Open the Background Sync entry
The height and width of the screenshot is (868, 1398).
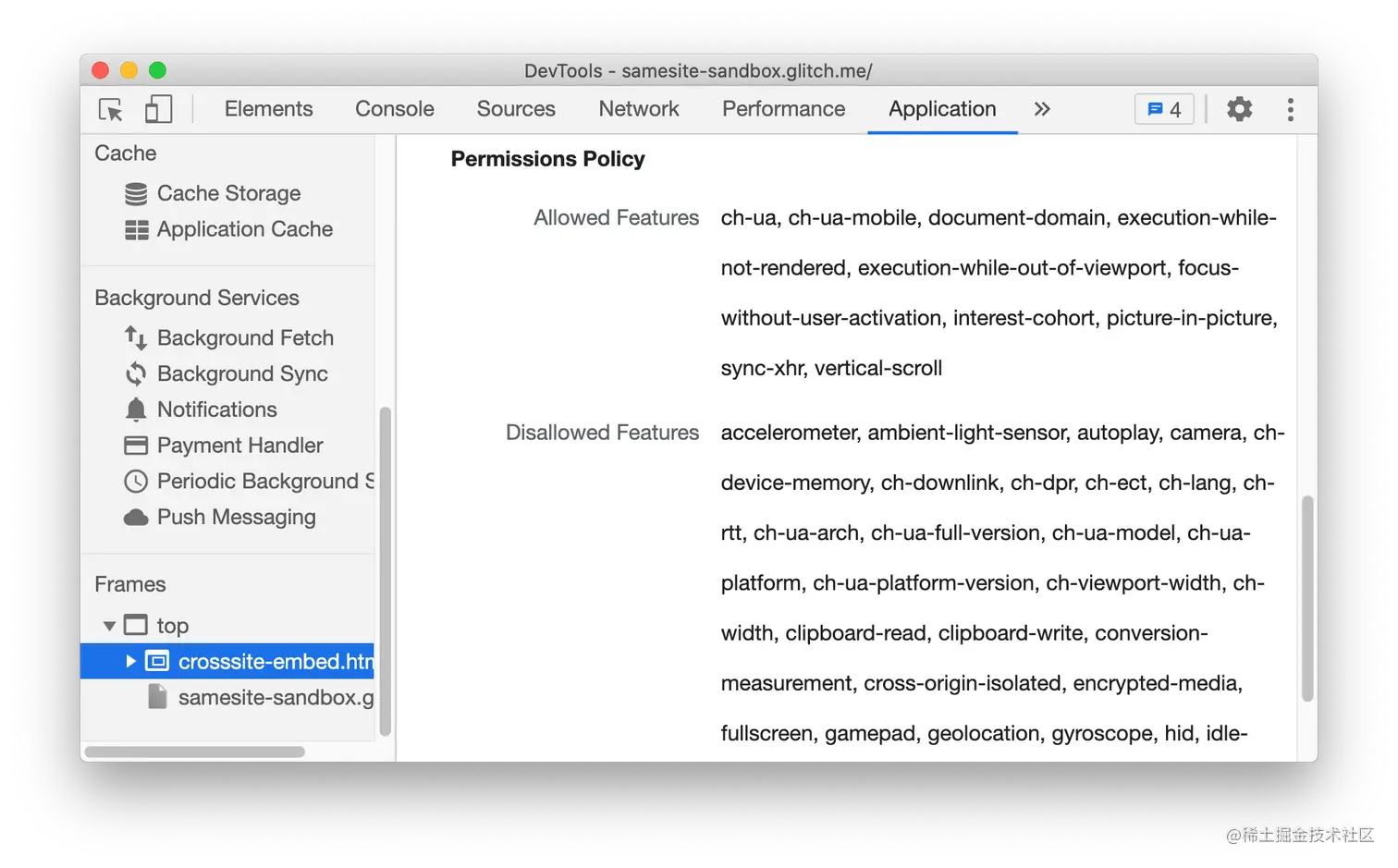coord(242,373)
